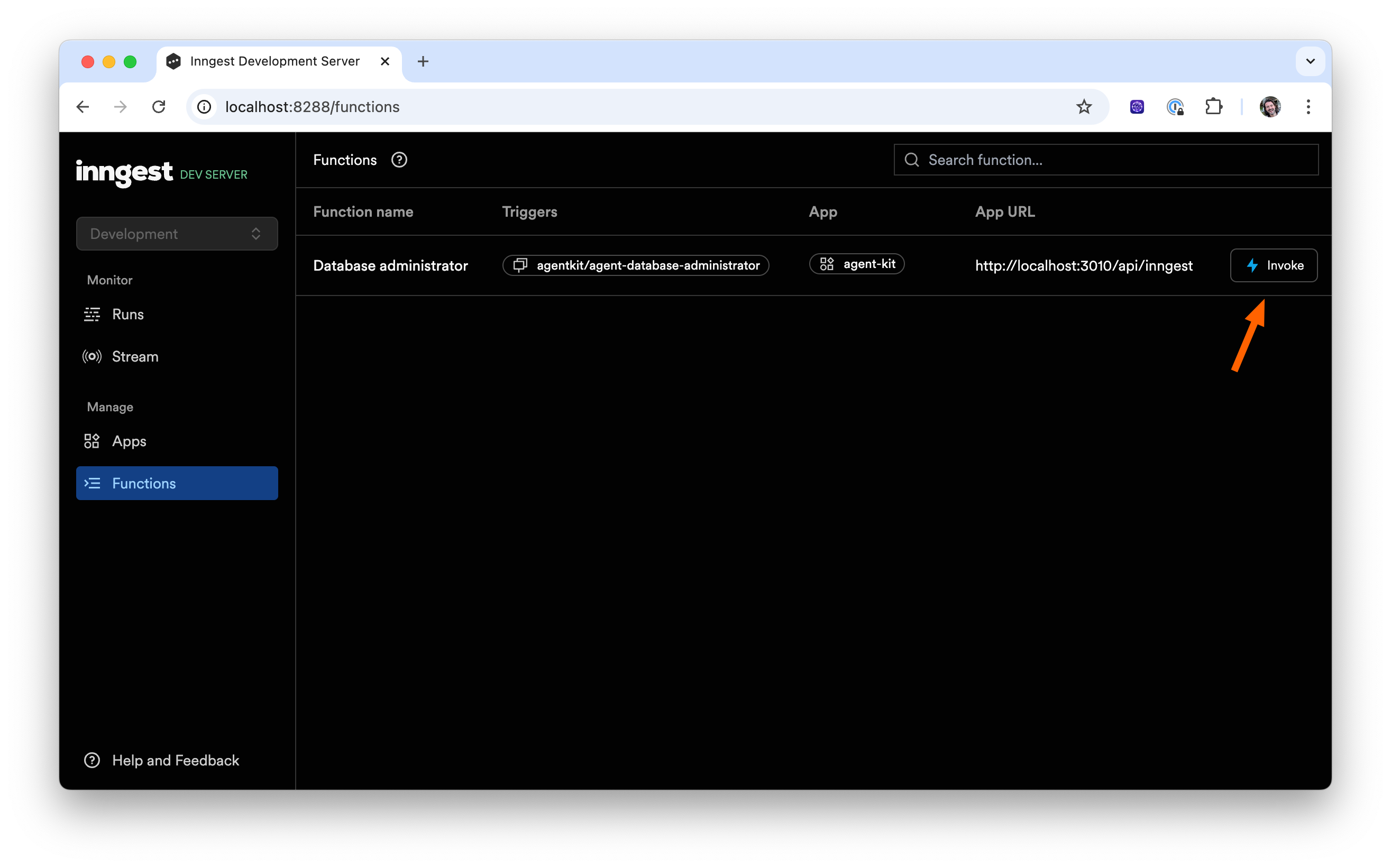
Task: Click the search magnifier in the function search bar
Action: [912, 160]
